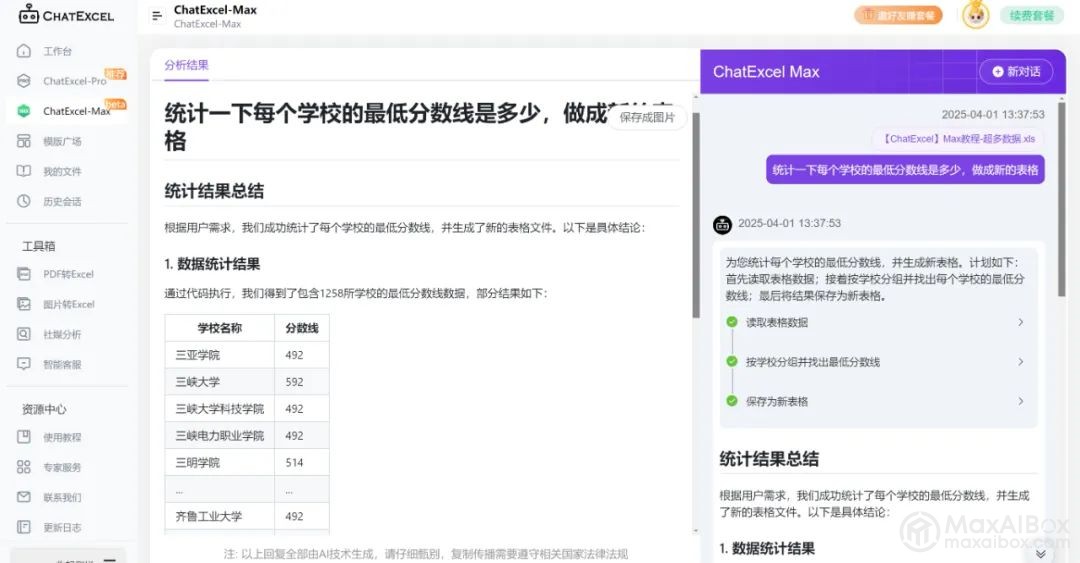Expand the 按学校分组并找出最低分数线 step
Image resolution: width=1080 pixels, height=563 pixels.
tap(1021, 362)
